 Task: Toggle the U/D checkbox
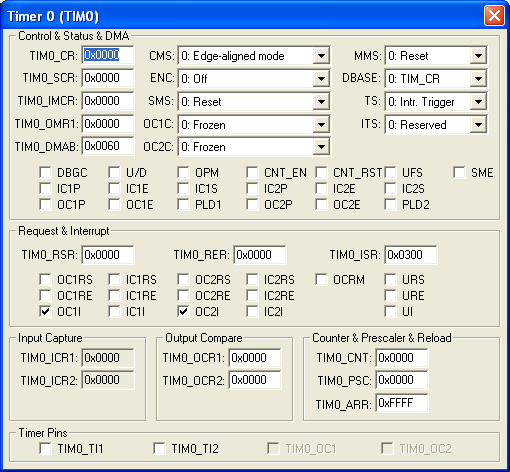tap(114, 173)
